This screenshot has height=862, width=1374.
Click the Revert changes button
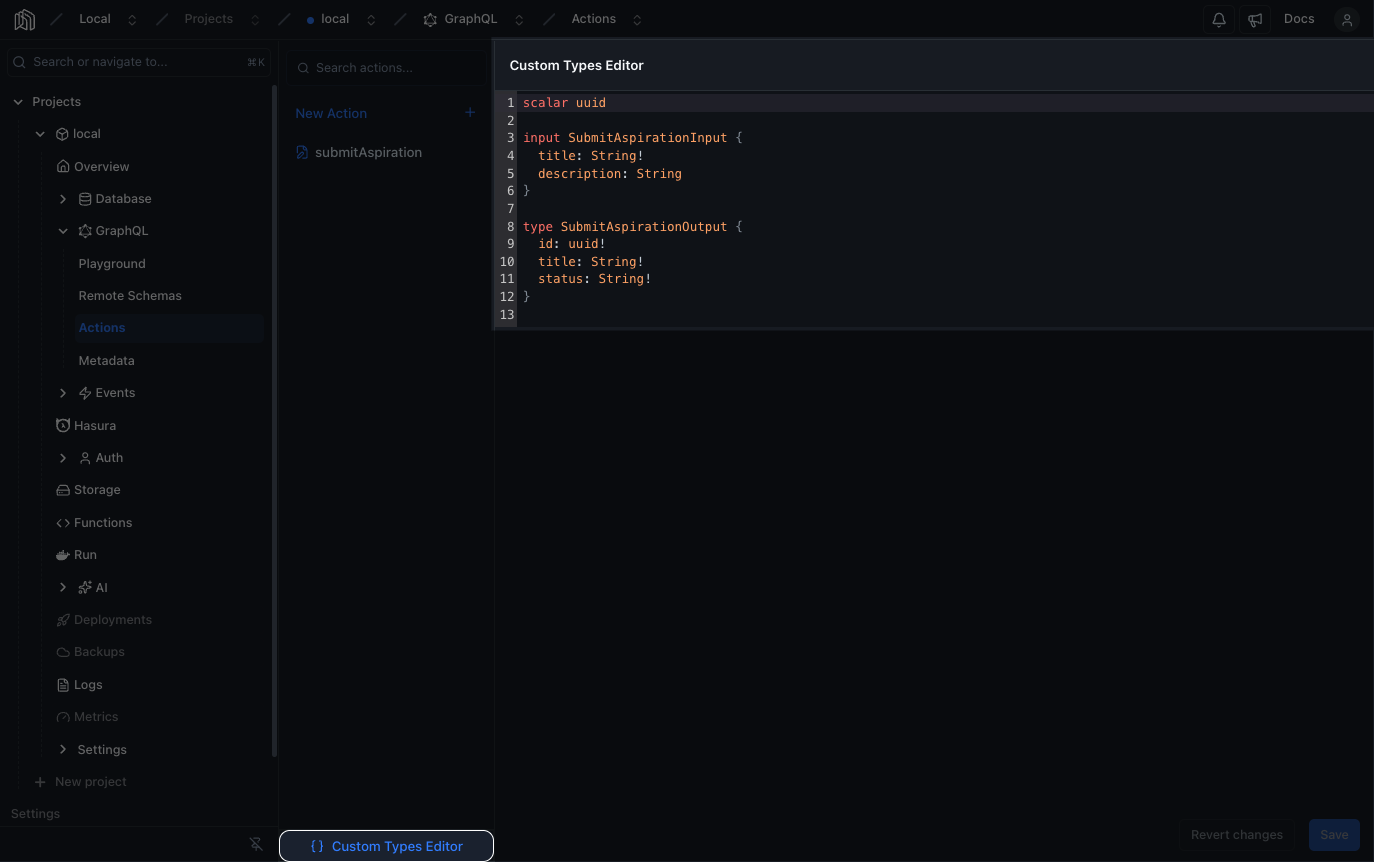tap(1236, 835)
